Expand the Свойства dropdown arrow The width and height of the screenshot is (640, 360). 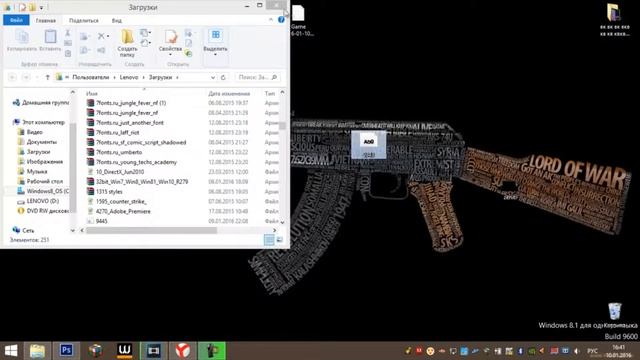click(170, 55)
